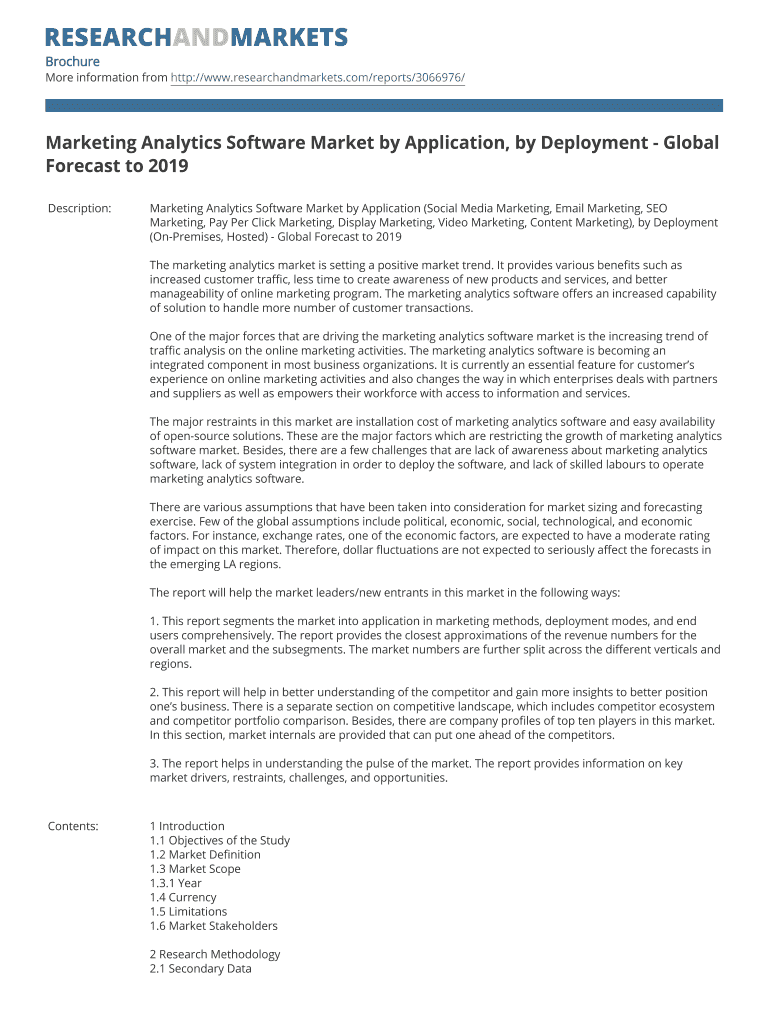
Task: Click the Research and Markets logo
Action: (196, 38)
